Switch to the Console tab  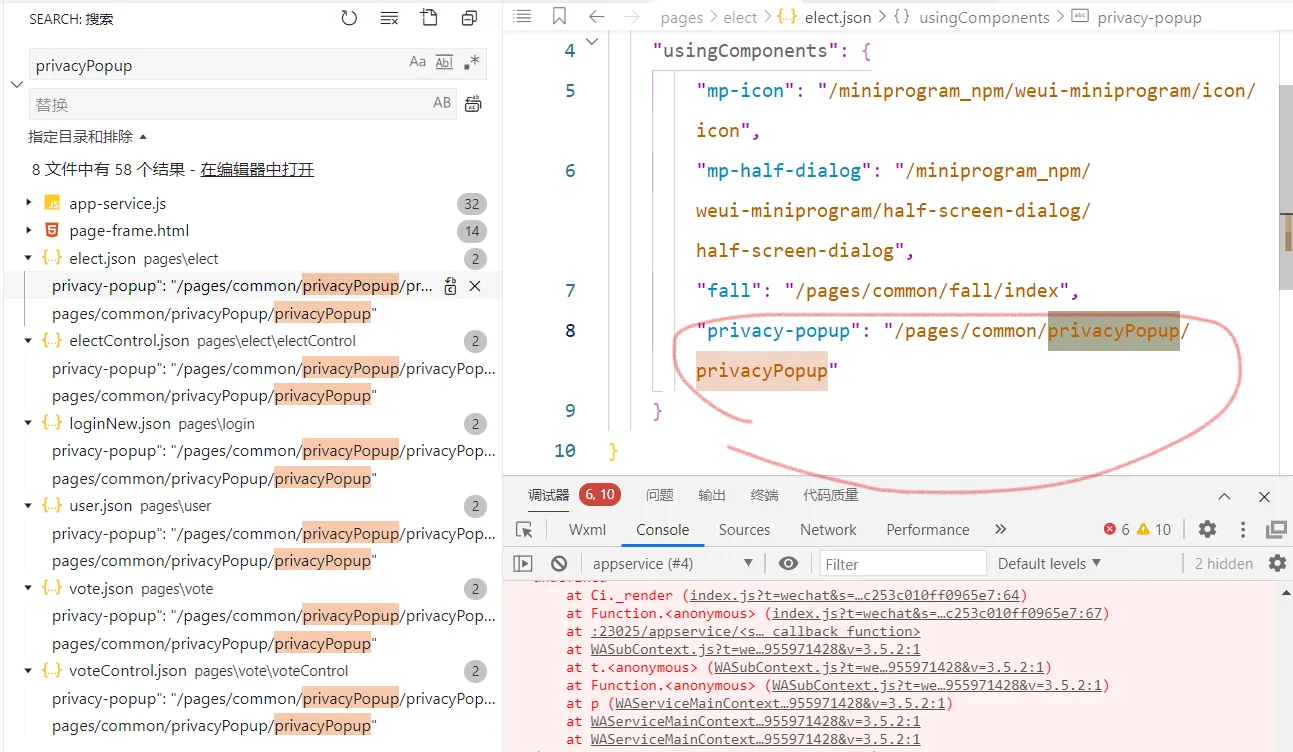663,529
